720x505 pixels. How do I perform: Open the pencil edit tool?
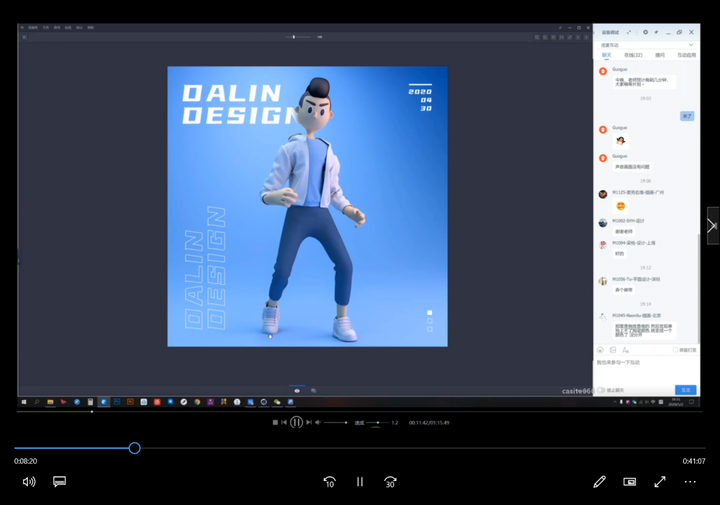(599, 482)
